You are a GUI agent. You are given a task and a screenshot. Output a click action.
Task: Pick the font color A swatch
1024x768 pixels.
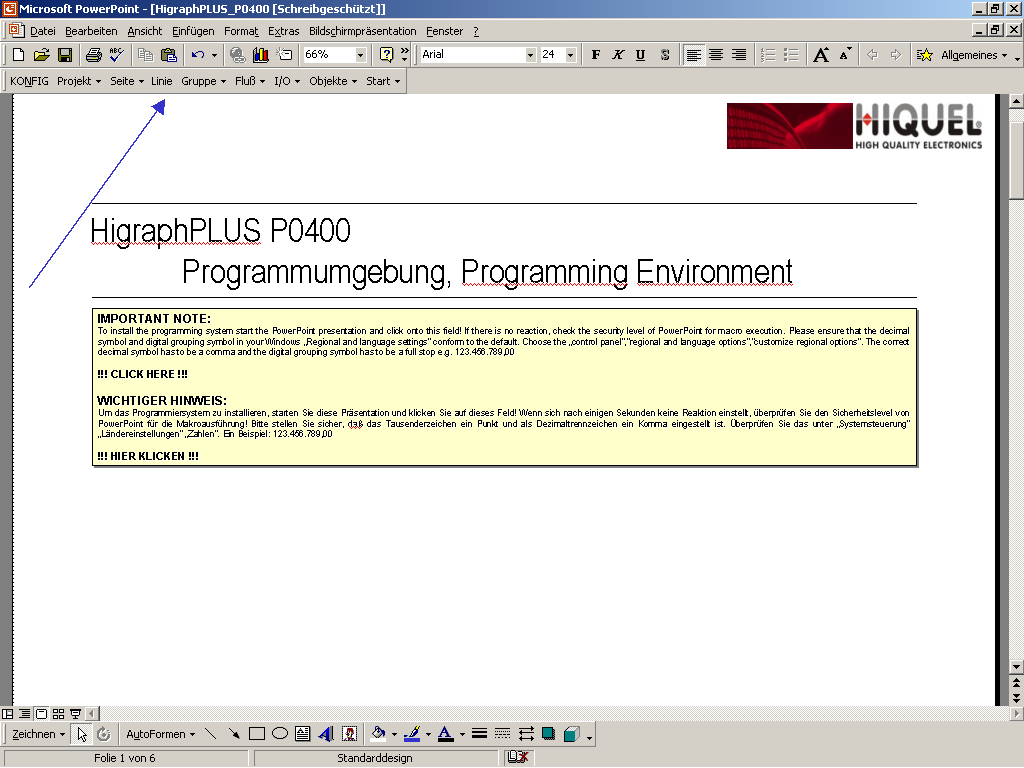point(445,734)
